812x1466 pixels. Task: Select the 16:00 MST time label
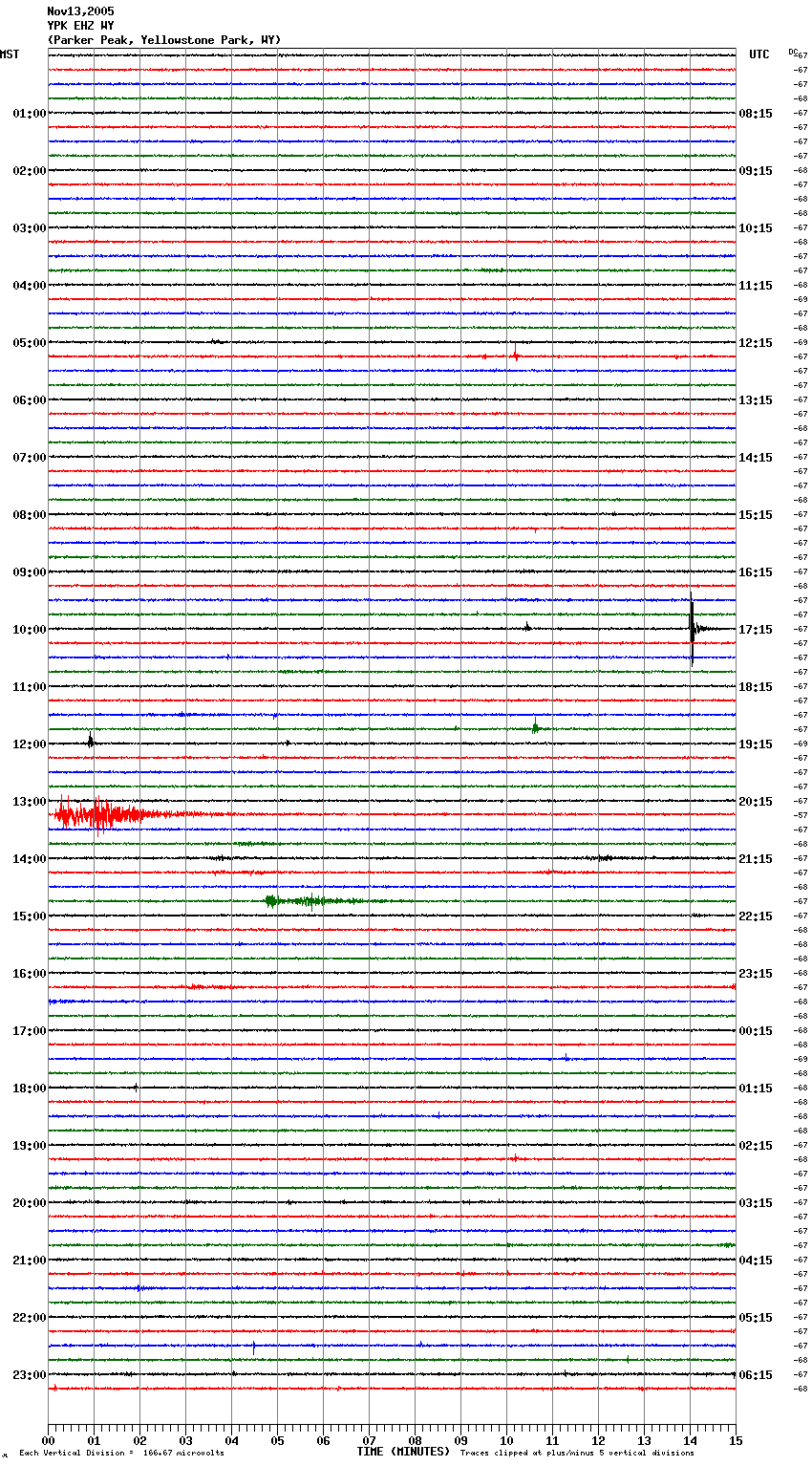coord(30,974)
